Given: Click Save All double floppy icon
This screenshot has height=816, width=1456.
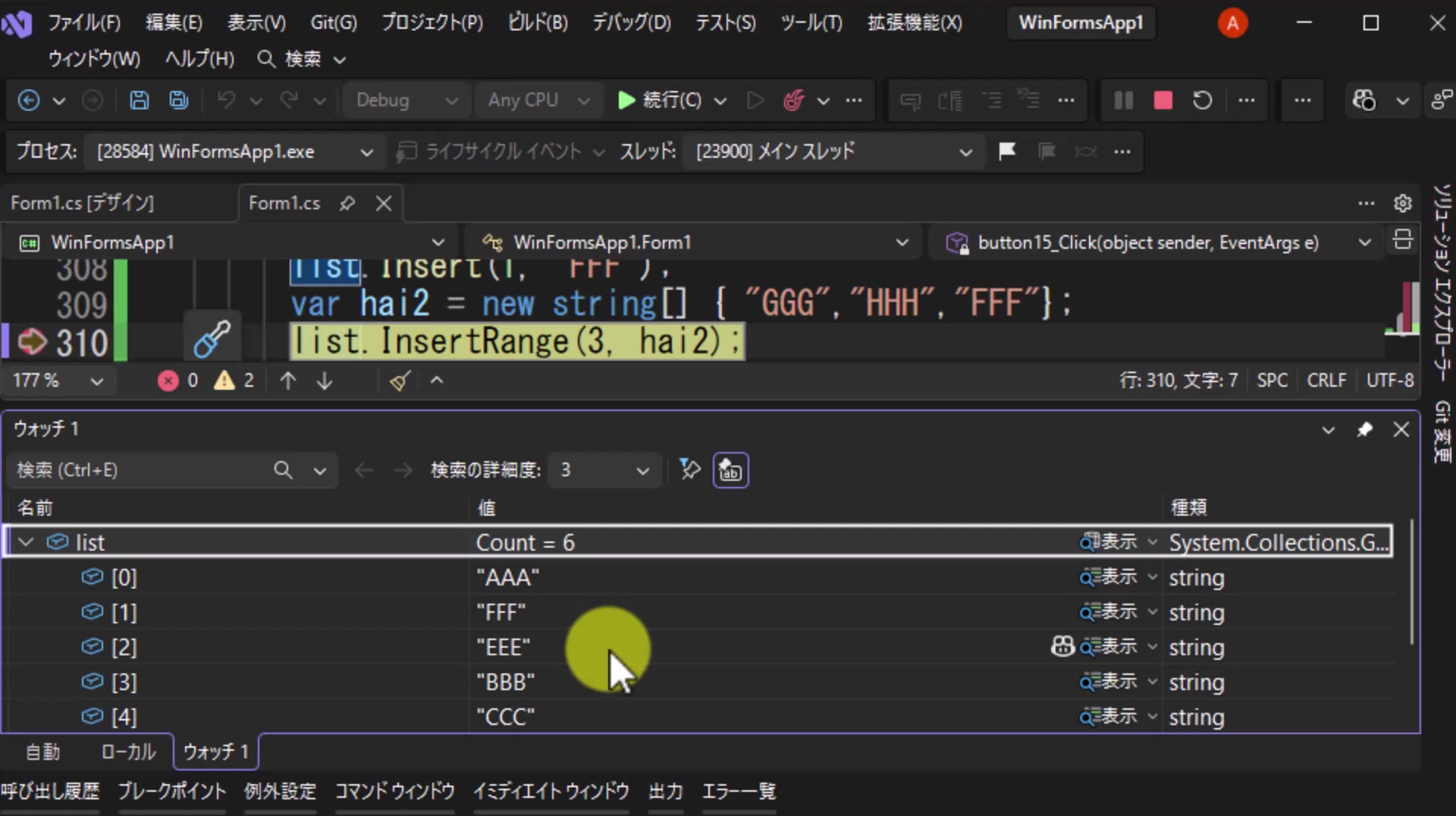Looking at the screenshot, I should tap(178, 100).
